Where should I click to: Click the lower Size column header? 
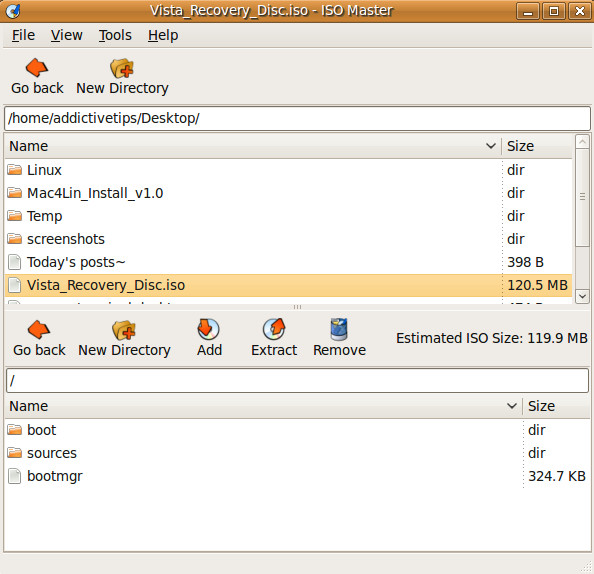556,406
